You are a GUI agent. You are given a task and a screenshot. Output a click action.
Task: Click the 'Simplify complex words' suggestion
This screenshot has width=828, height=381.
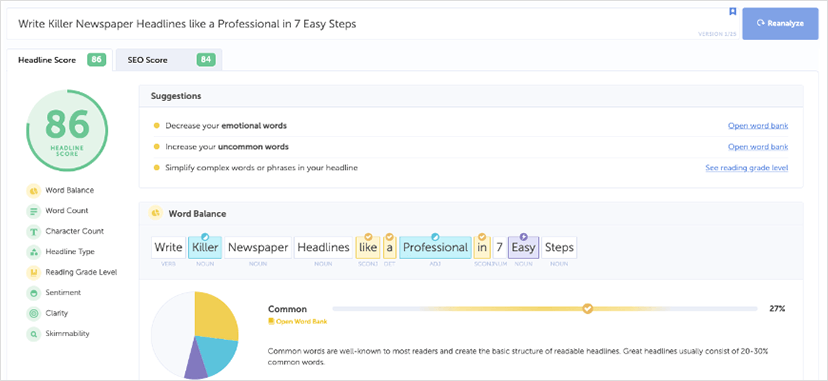point(262,168)
